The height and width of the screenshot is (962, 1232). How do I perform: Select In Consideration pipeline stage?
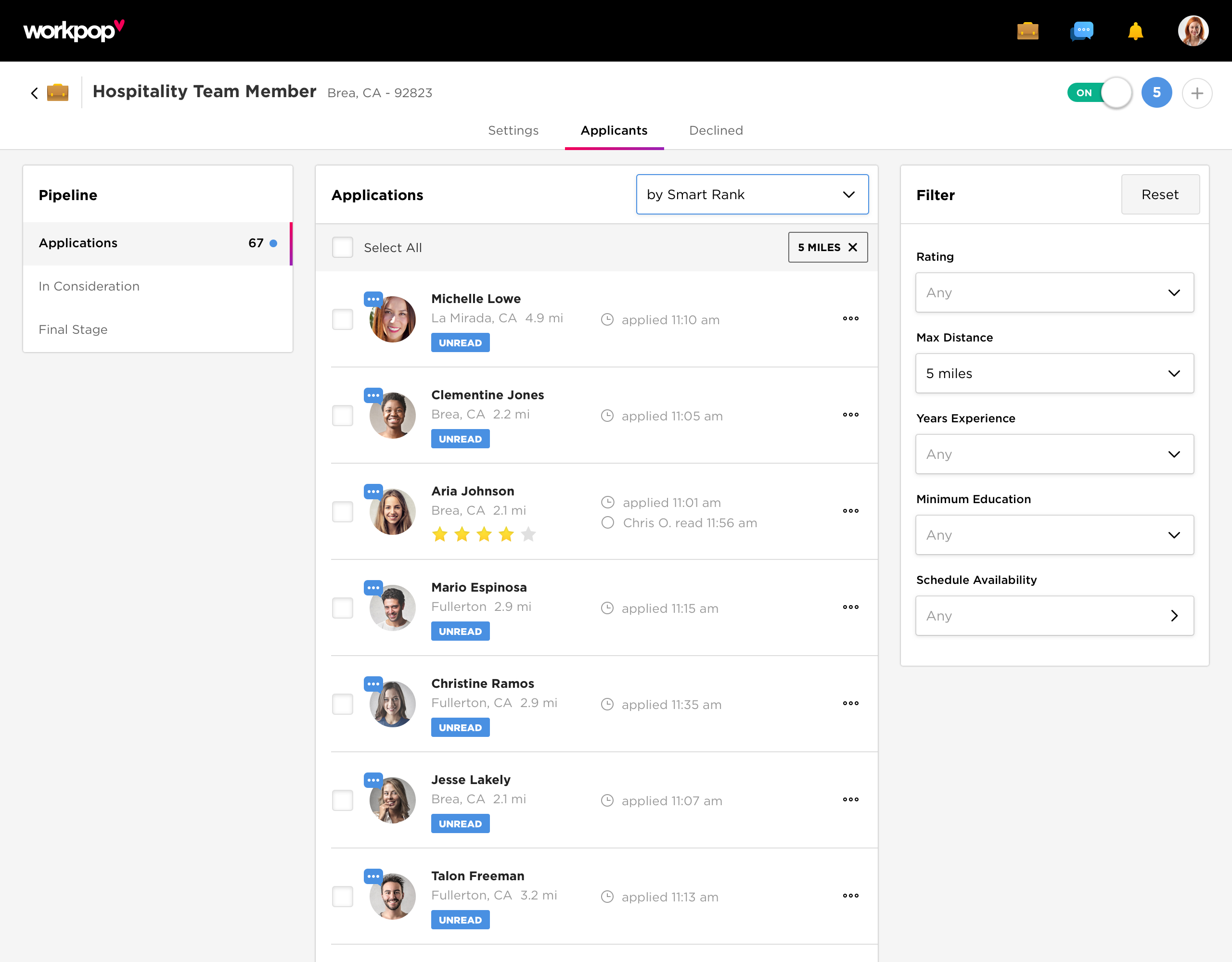[x=89, y=287]
